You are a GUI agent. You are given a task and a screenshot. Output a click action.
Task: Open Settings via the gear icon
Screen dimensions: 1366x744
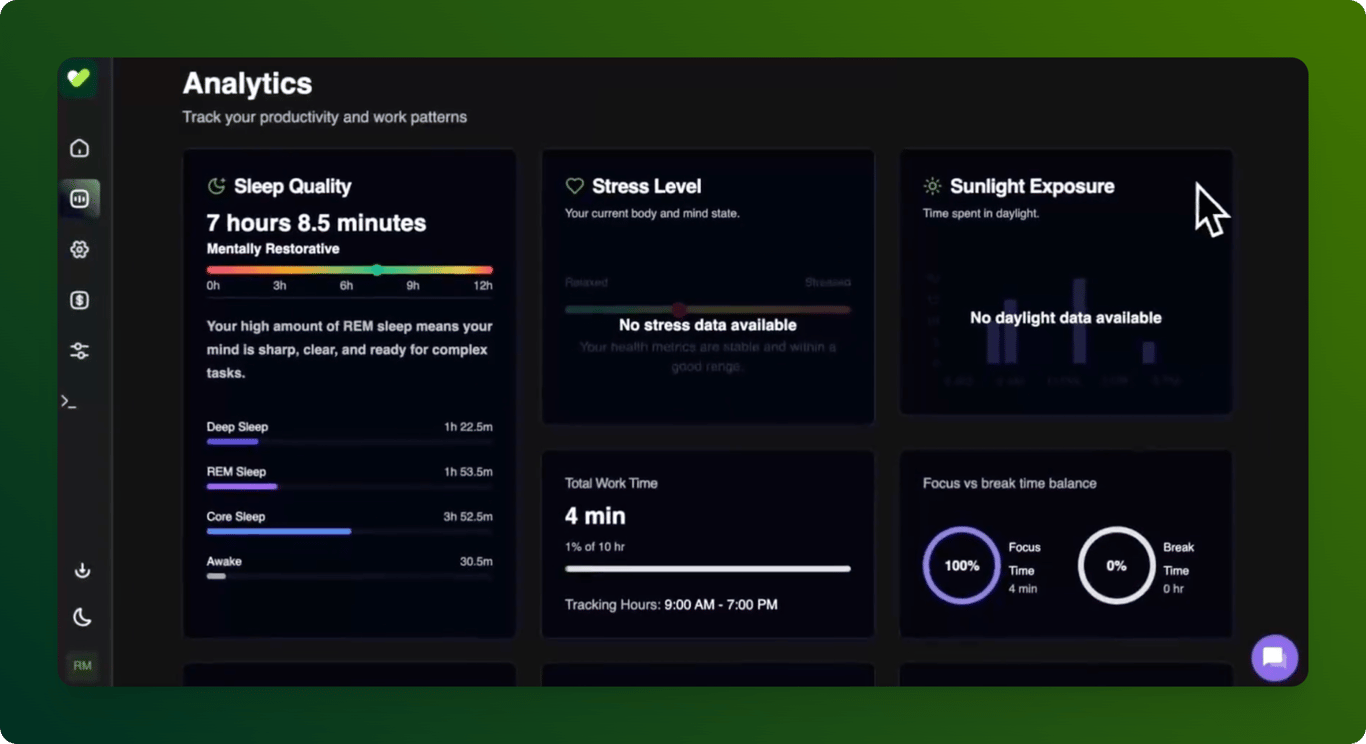80,249
